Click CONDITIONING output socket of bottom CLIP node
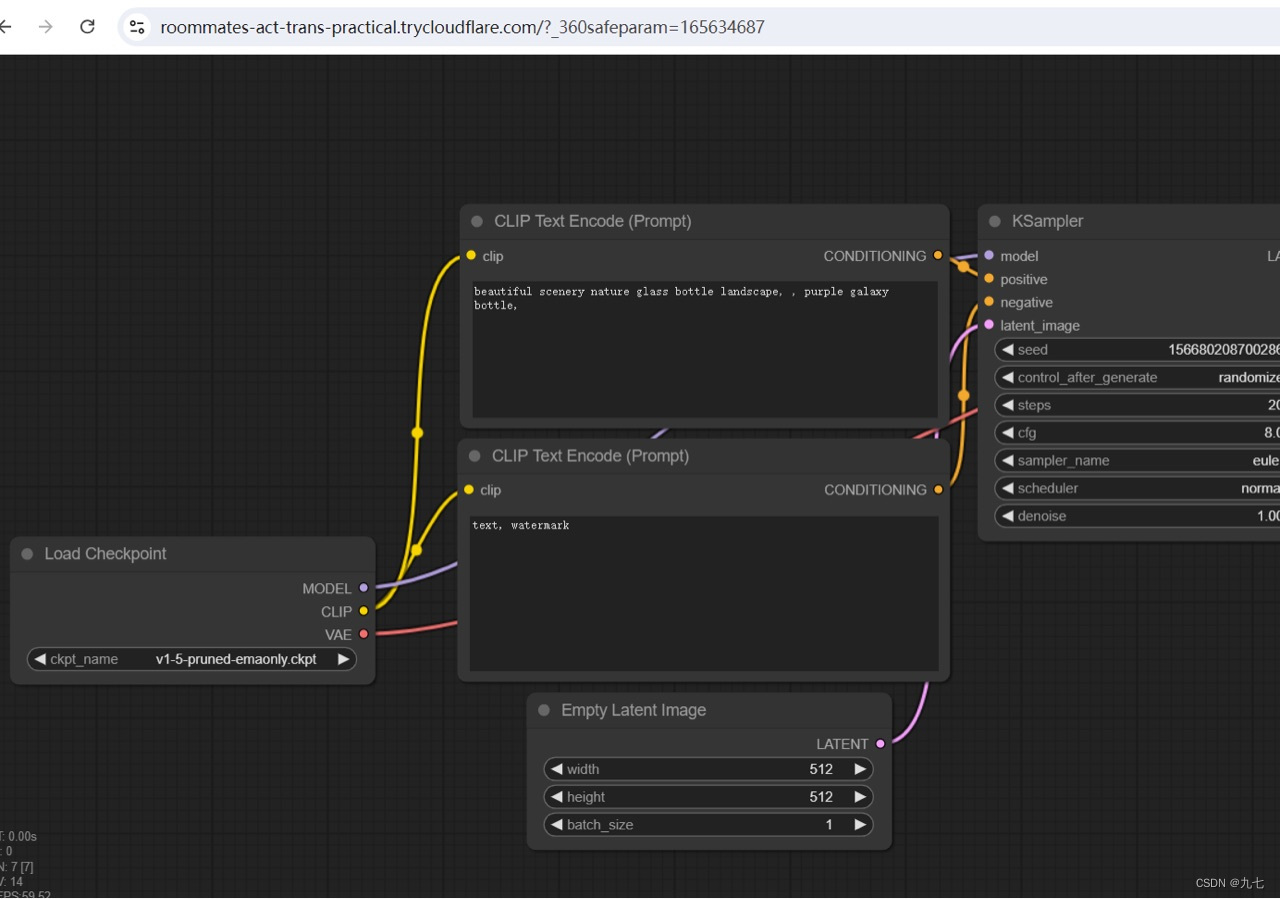 click(938, 490)
